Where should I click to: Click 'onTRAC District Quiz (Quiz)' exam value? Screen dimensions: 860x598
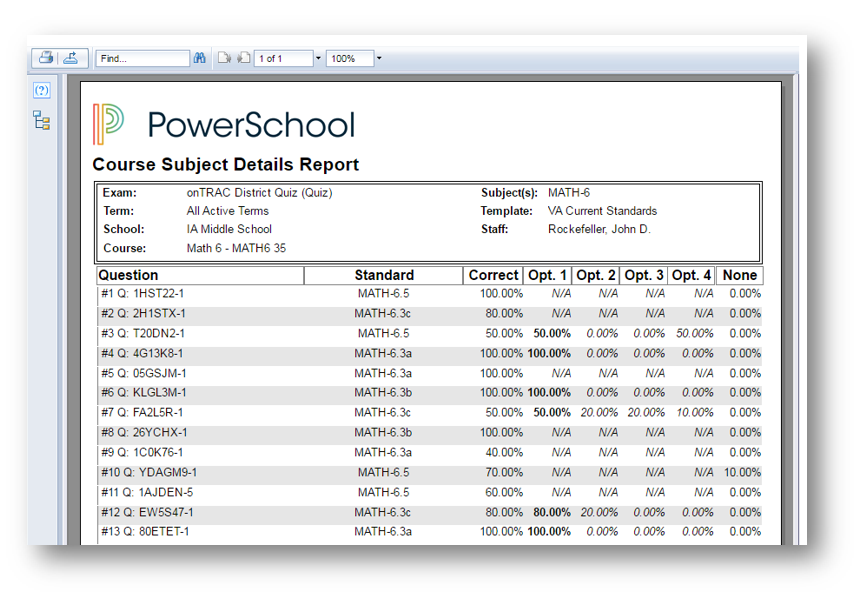click(259, 193)
